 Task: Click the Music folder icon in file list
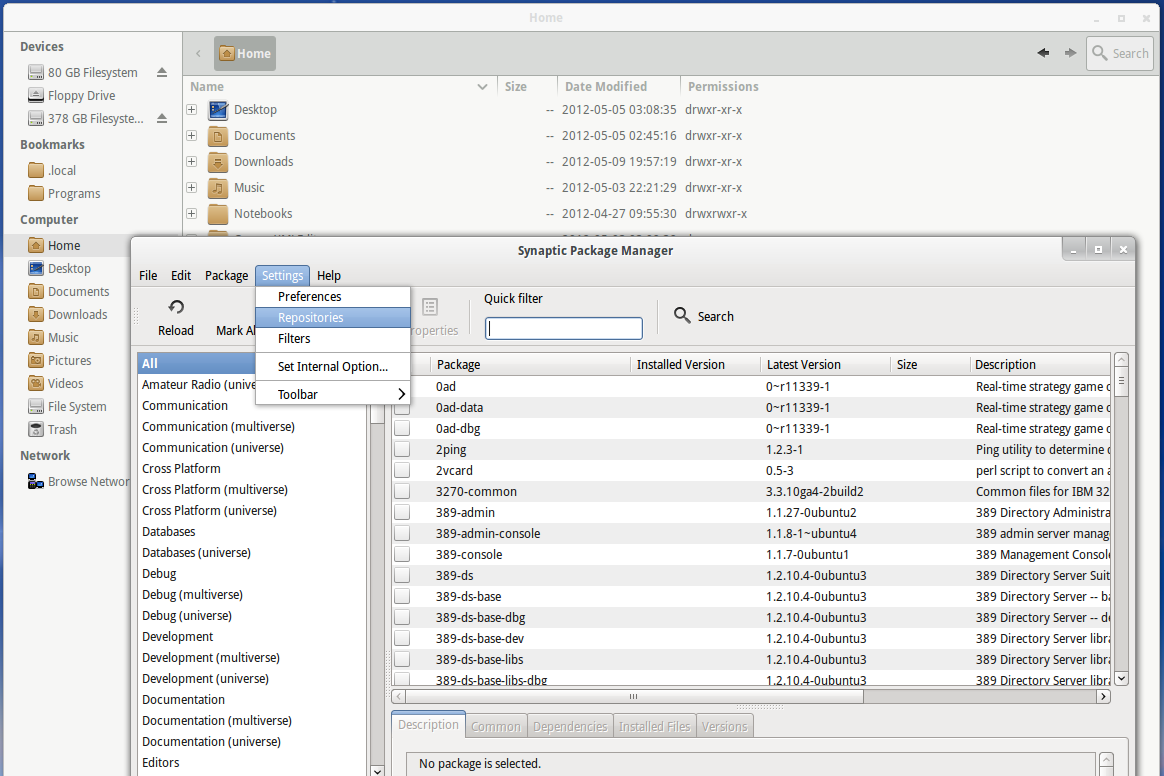tap(218, 188)
